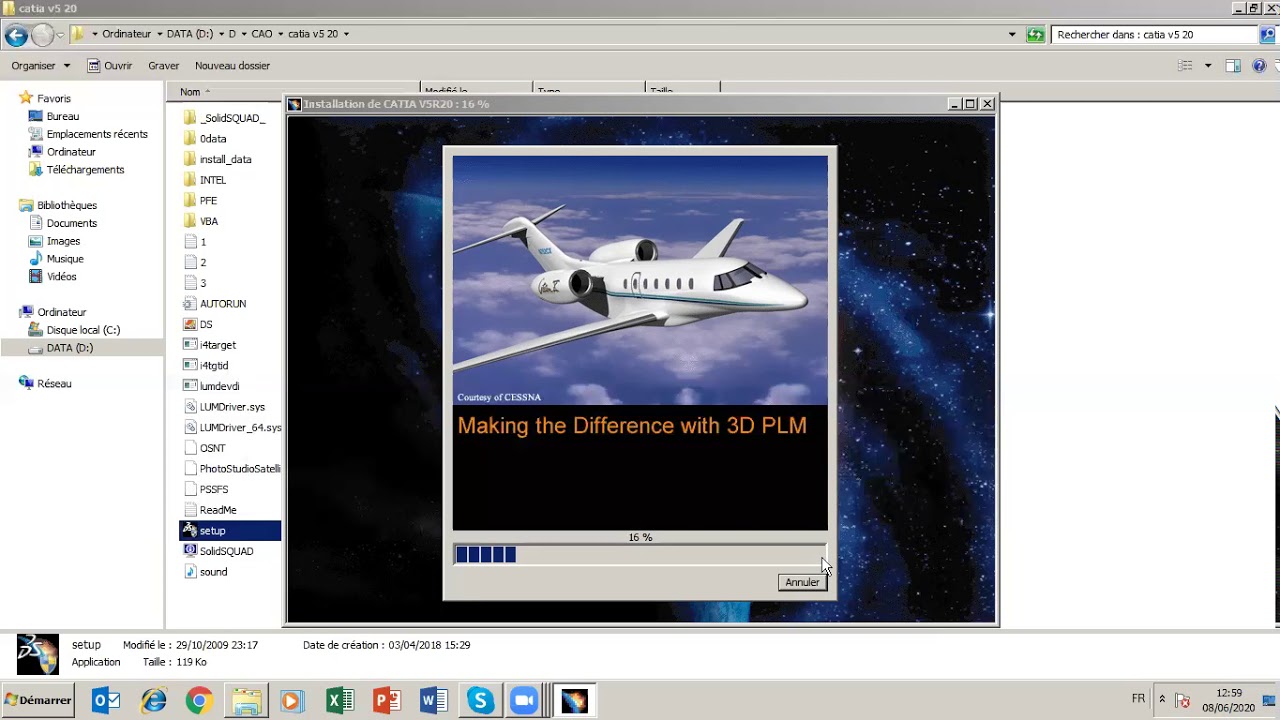Click Ouvrir in the Explorer toolbar
Screen dimensions: 1280x720
point(110,66)
